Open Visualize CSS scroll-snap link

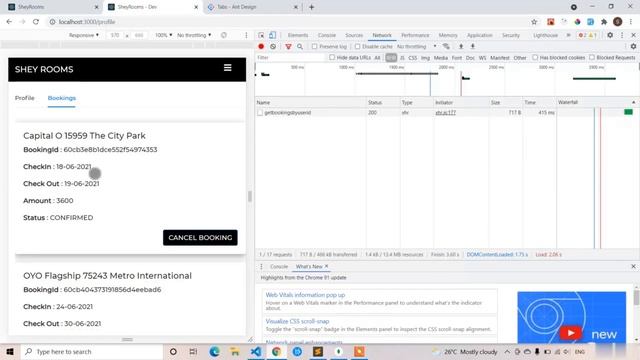297,321
